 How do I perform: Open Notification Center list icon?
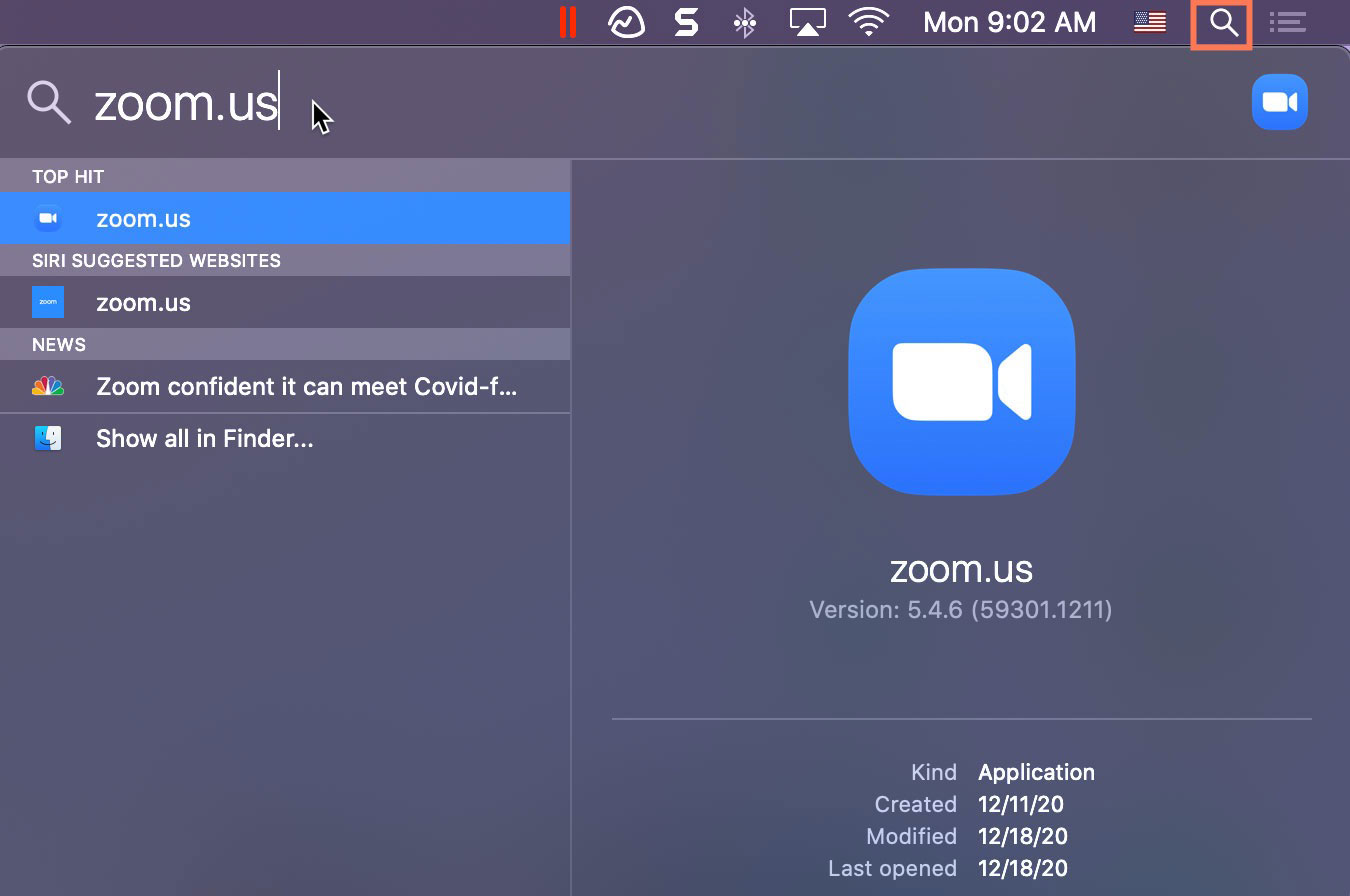[1288, 22]
